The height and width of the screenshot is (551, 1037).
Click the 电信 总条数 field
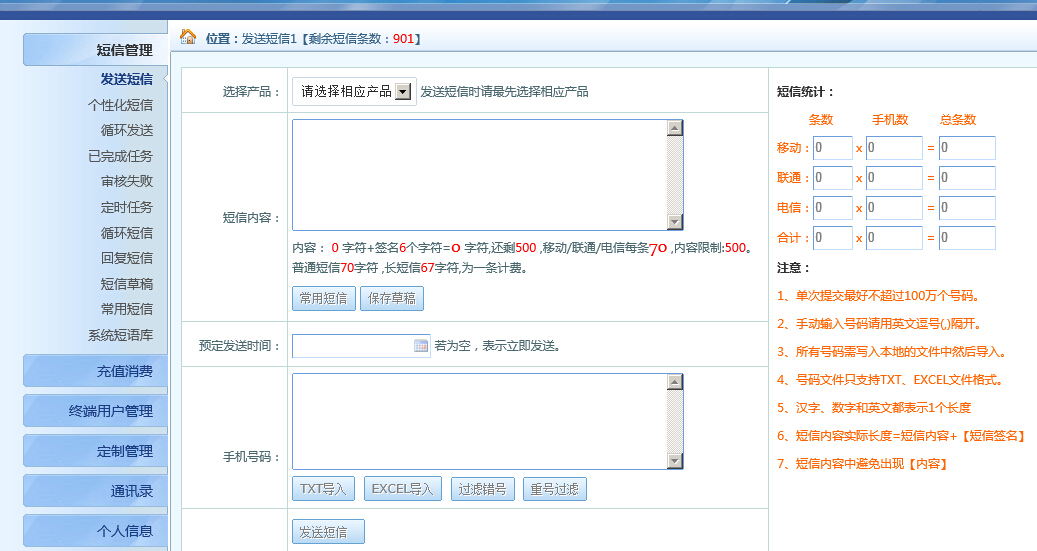(x=967, y=208)
